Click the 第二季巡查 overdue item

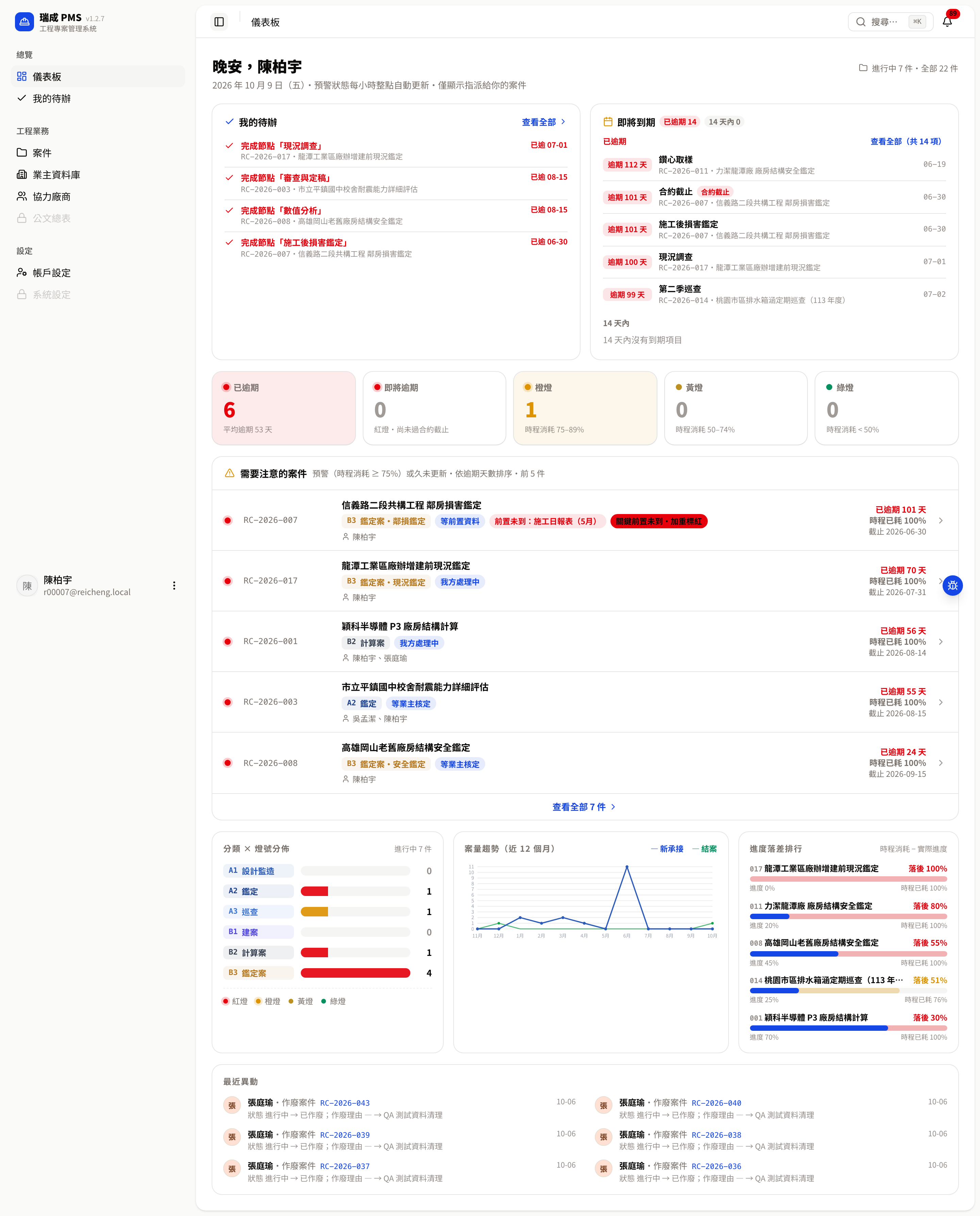tap(774, 294)
